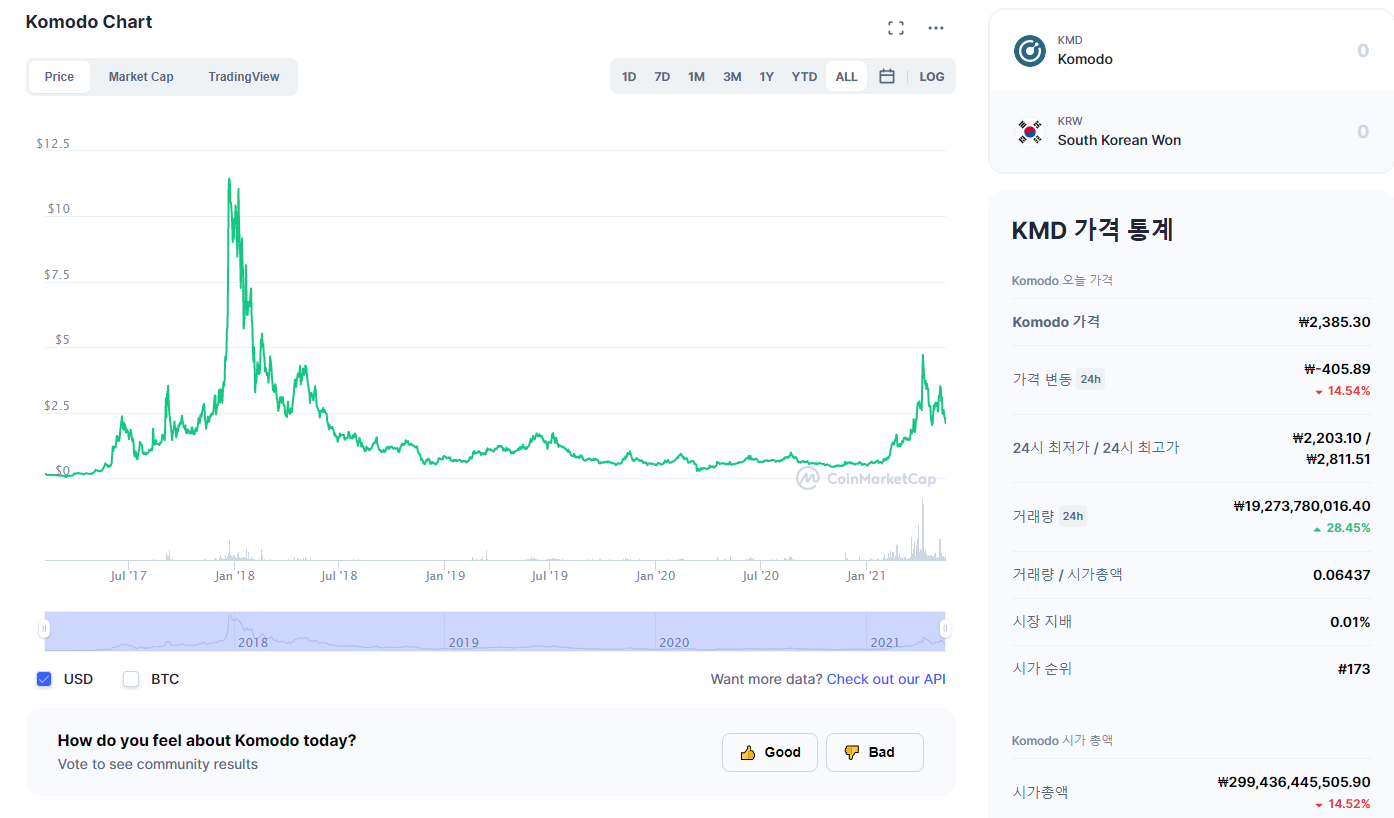Click the price peak on the chart
Image resolution: width=1394 pixels, height=818 pixels.
[229, 179]
